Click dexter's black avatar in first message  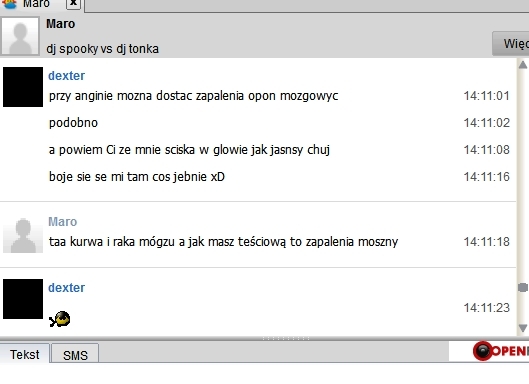click(x=23, y=87)
